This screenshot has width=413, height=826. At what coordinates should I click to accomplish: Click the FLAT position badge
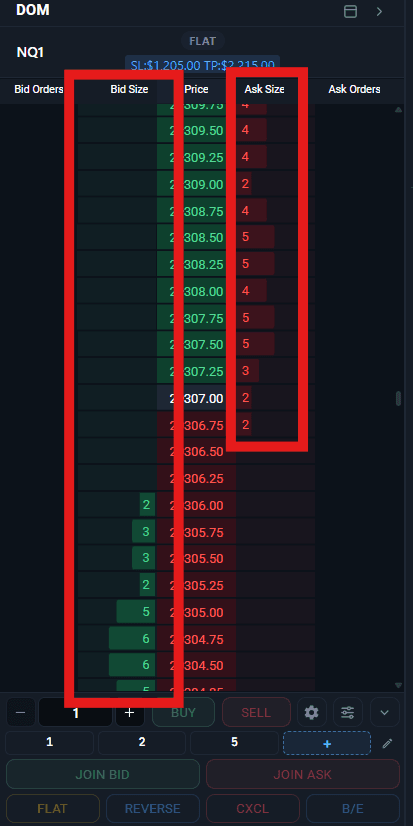click(203, 41)
